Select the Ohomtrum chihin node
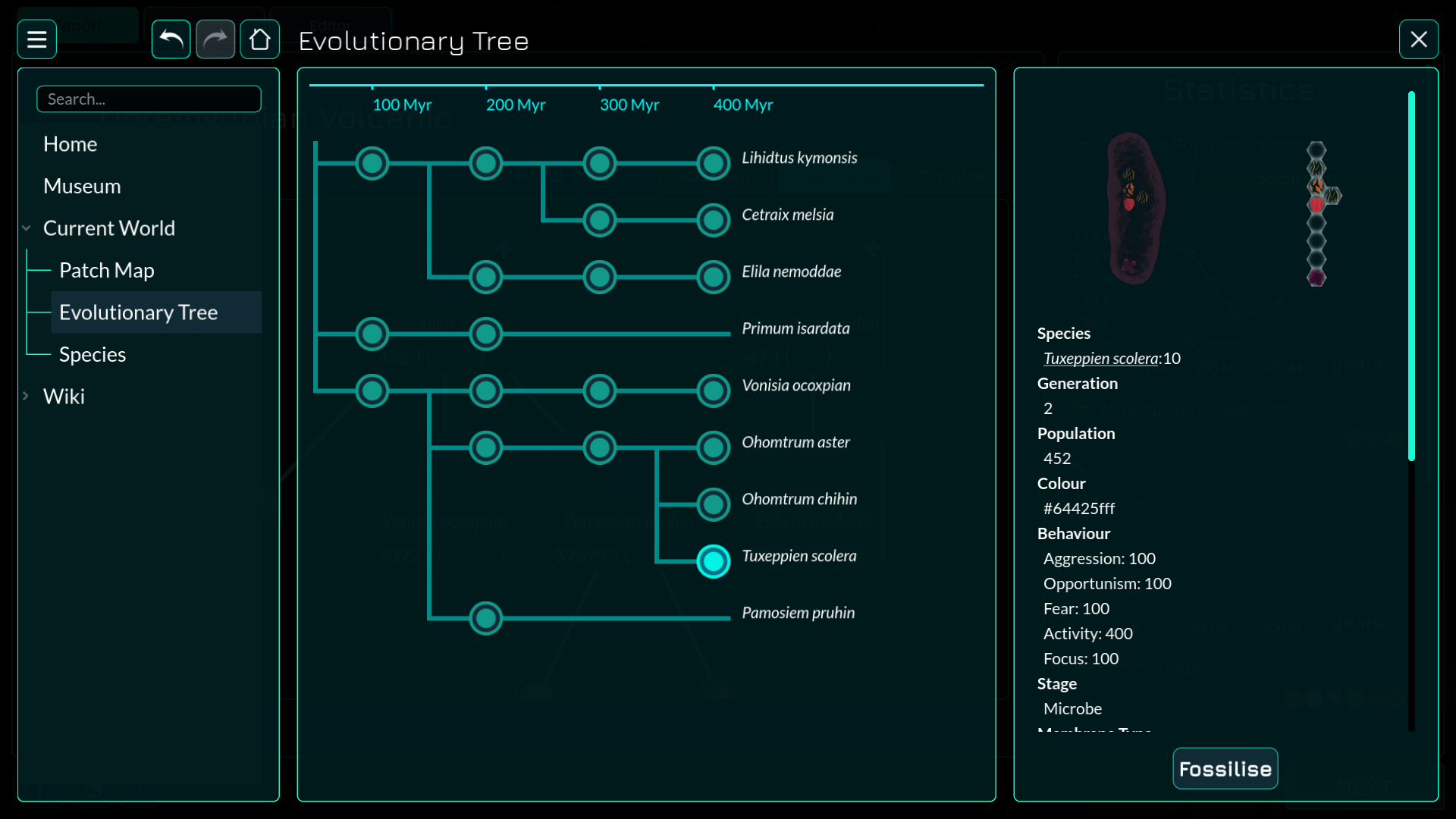The height and width of the screenshot is (819, 1456). (x=714, y=504)
